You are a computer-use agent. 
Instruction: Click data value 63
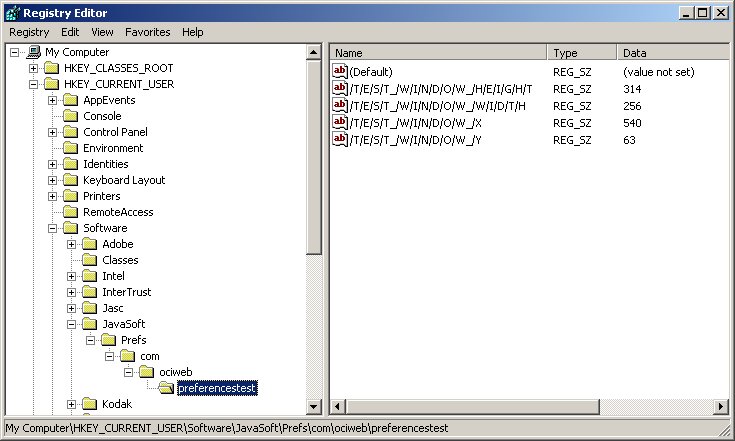click(x=629, y=140)
